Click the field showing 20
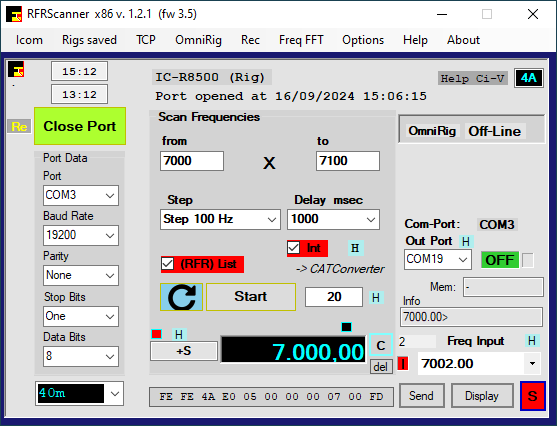This screenshot has width=557, height=426. (334, 297)
